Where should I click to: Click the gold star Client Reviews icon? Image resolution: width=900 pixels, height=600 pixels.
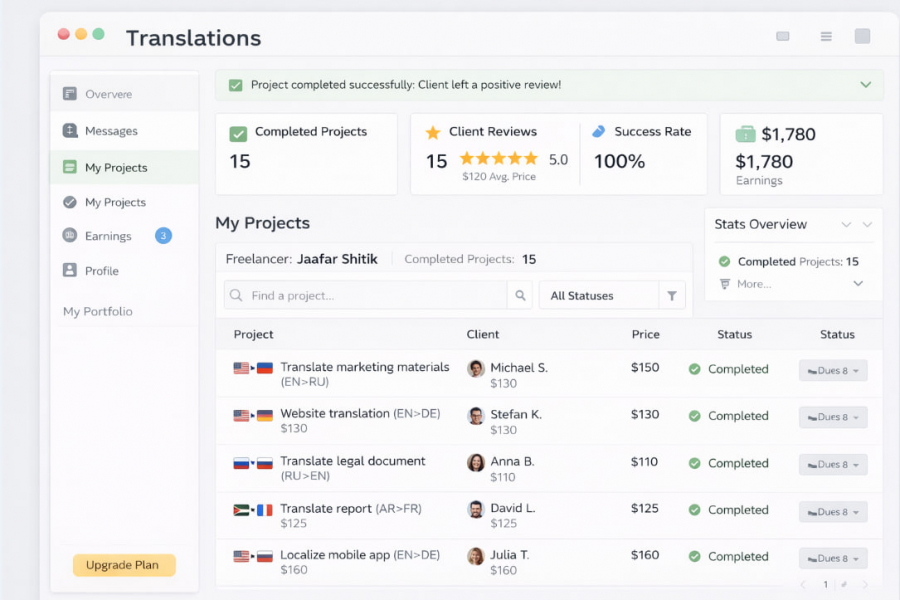433,132
